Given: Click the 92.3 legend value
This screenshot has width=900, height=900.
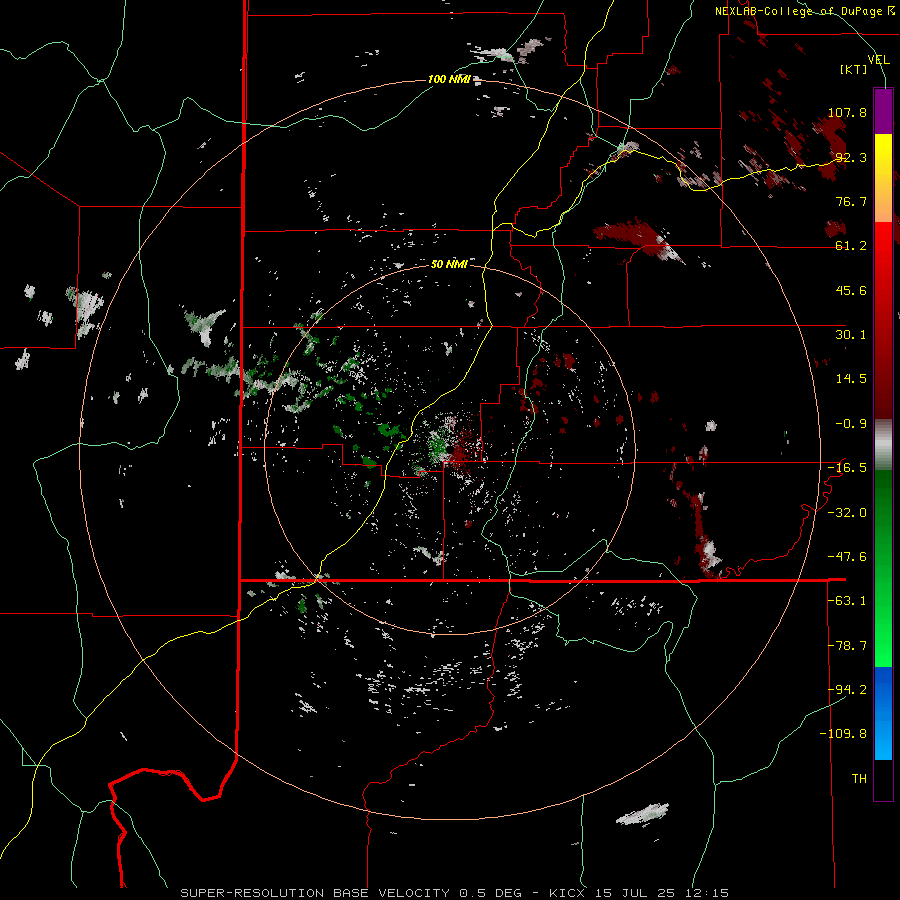Looking at the screenshot, I should 851,157.
